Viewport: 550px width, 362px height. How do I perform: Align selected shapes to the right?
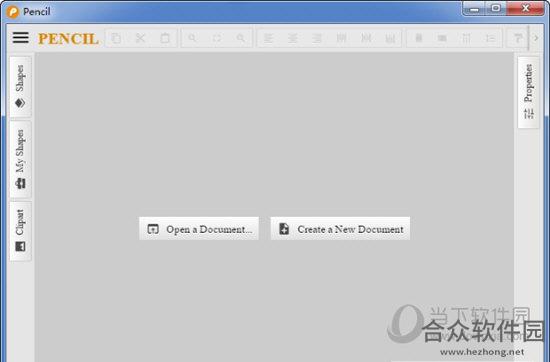317,38
